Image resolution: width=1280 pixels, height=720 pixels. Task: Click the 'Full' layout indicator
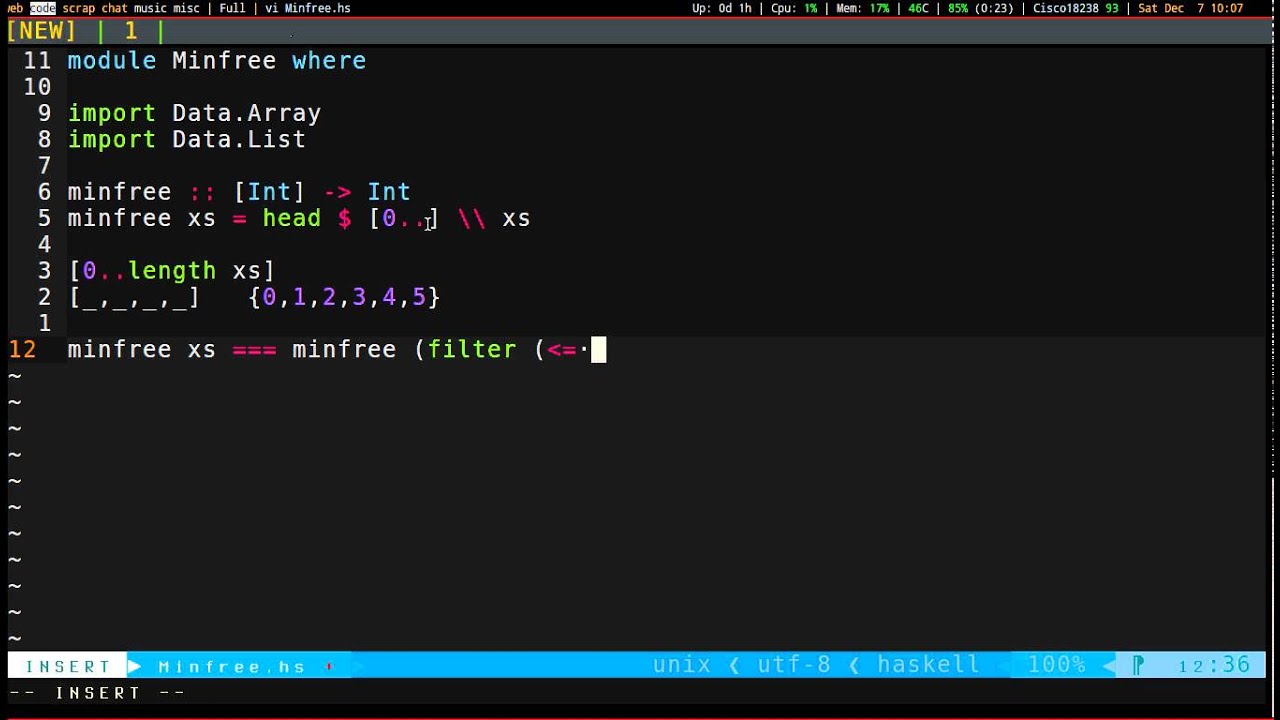[x=232, y=8]
